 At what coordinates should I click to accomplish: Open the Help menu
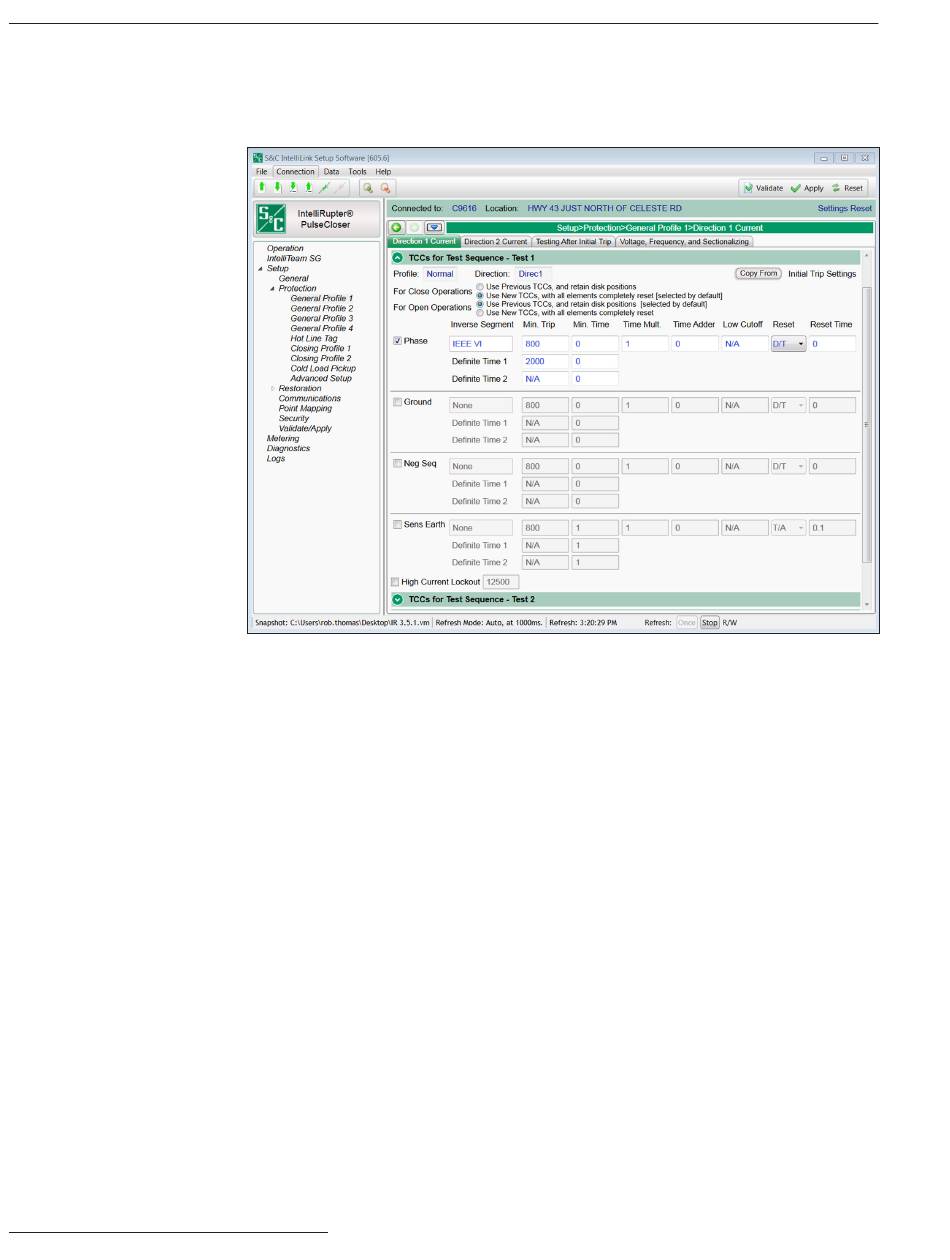point(383,172)
